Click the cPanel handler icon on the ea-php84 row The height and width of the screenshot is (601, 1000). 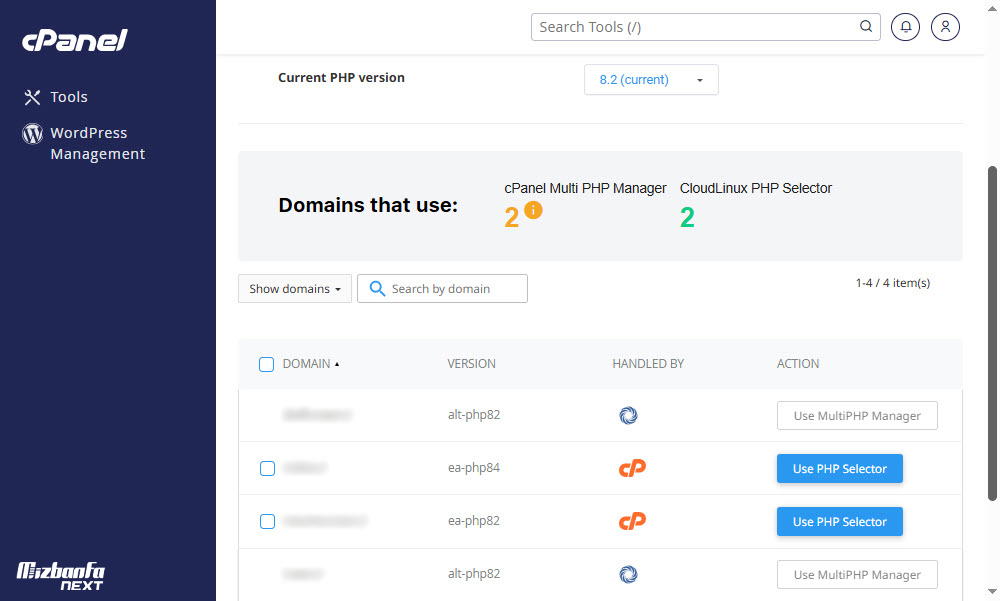(632, 468)
